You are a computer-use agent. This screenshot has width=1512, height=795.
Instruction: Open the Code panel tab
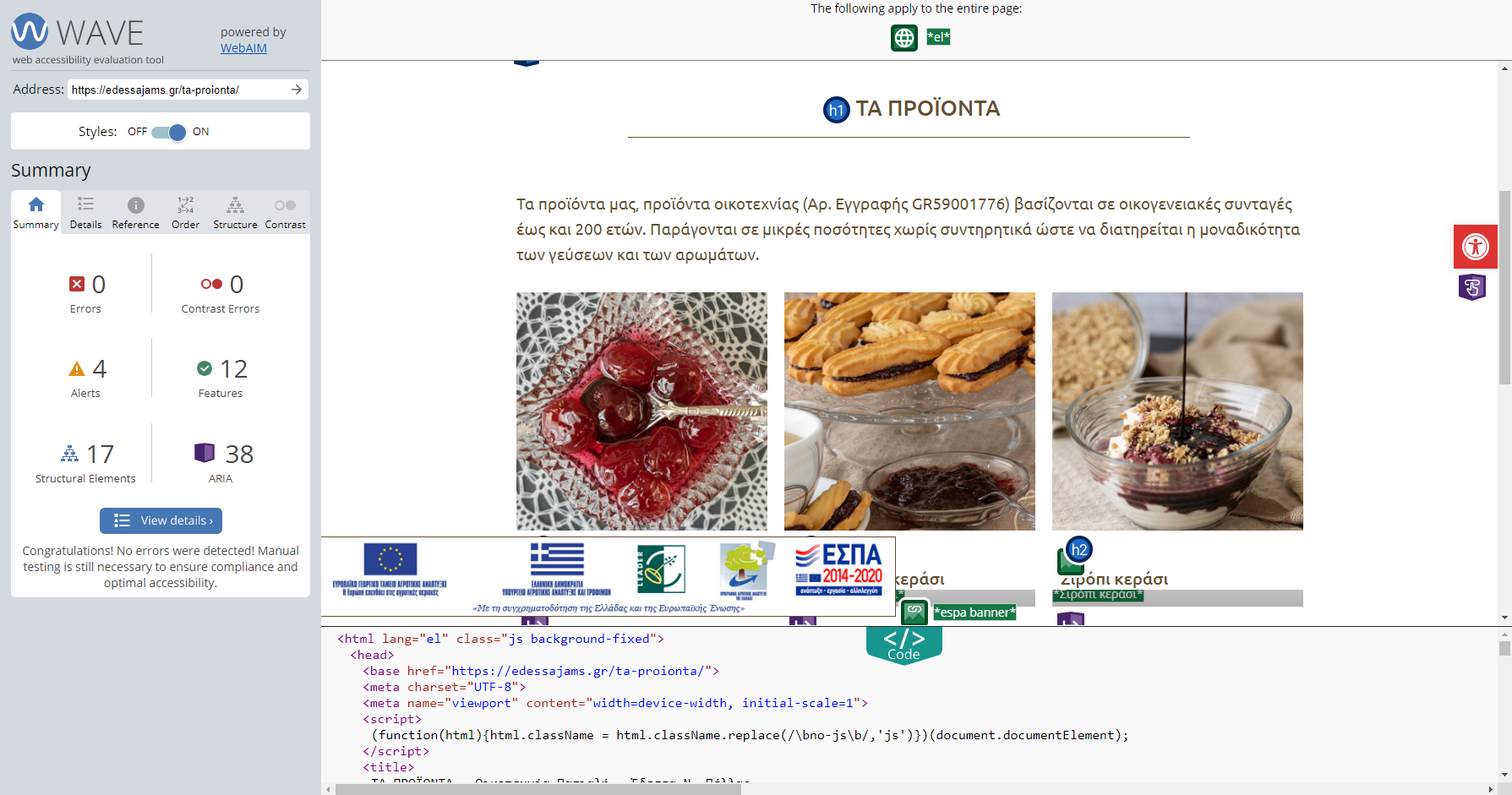[x=903, y=645]
